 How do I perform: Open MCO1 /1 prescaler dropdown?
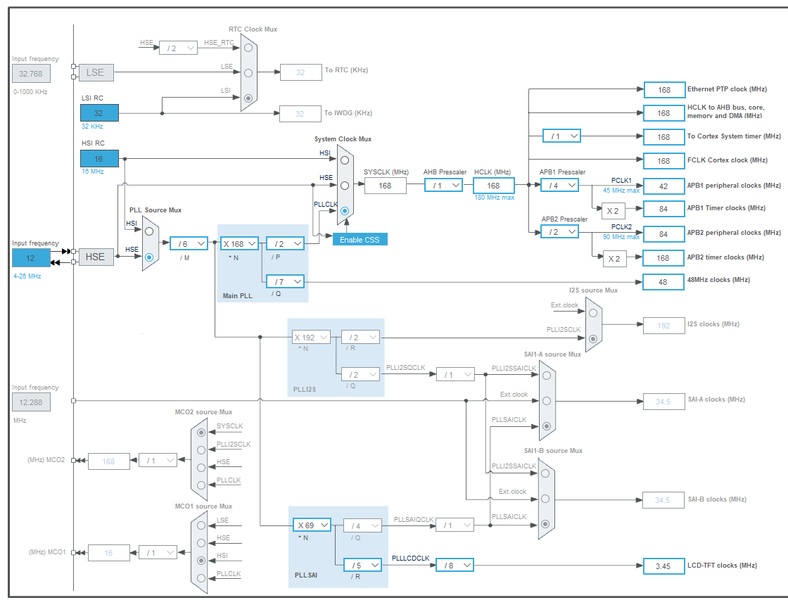pyautogui.click(x=158, y=552)
